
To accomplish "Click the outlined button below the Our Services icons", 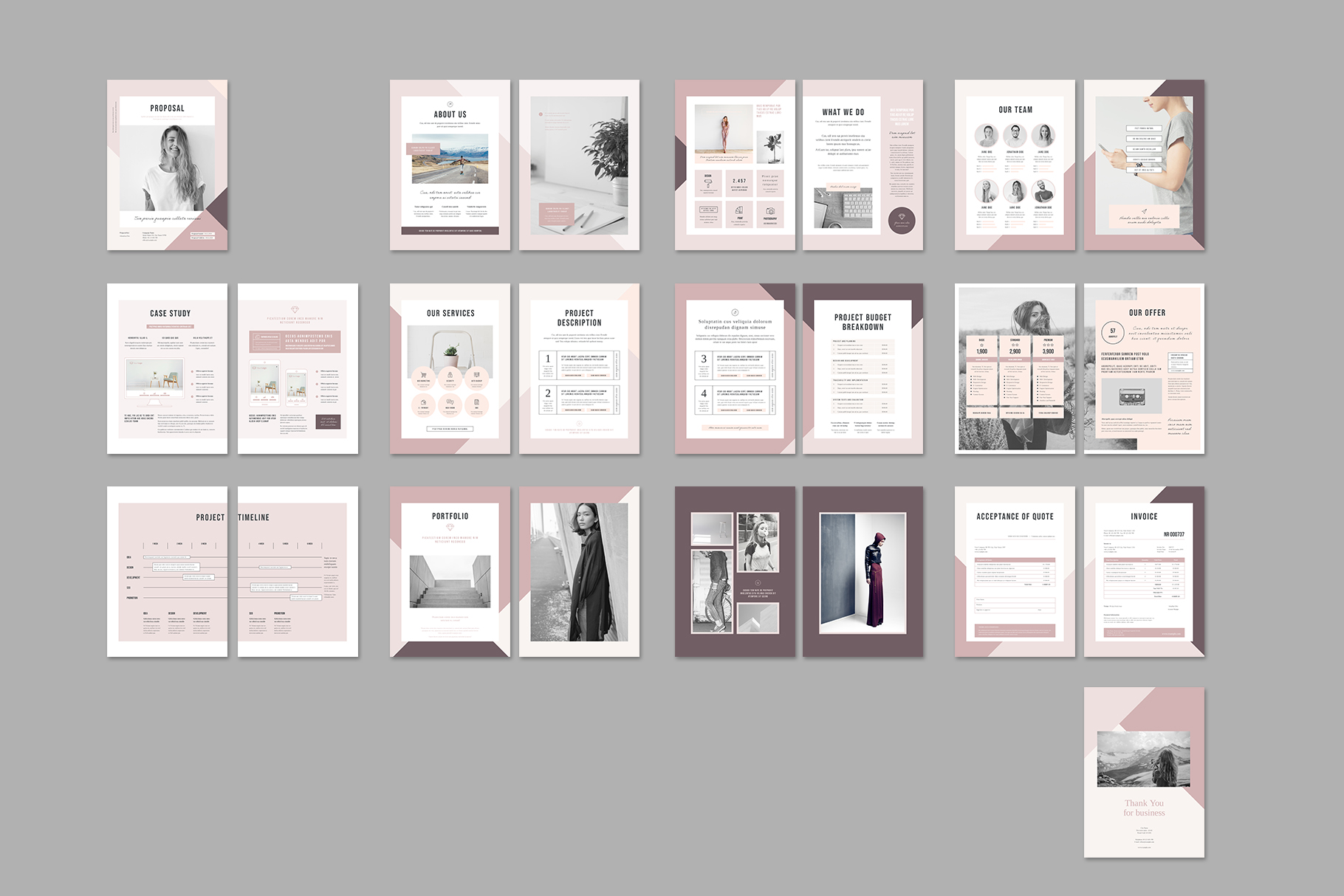I will pos(450,429).
